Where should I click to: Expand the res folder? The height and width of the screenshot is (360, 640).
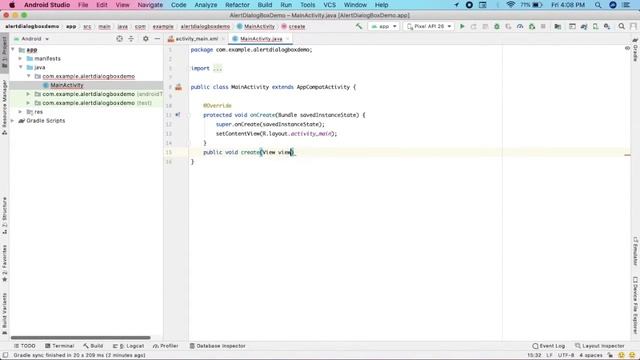[20, 112]
